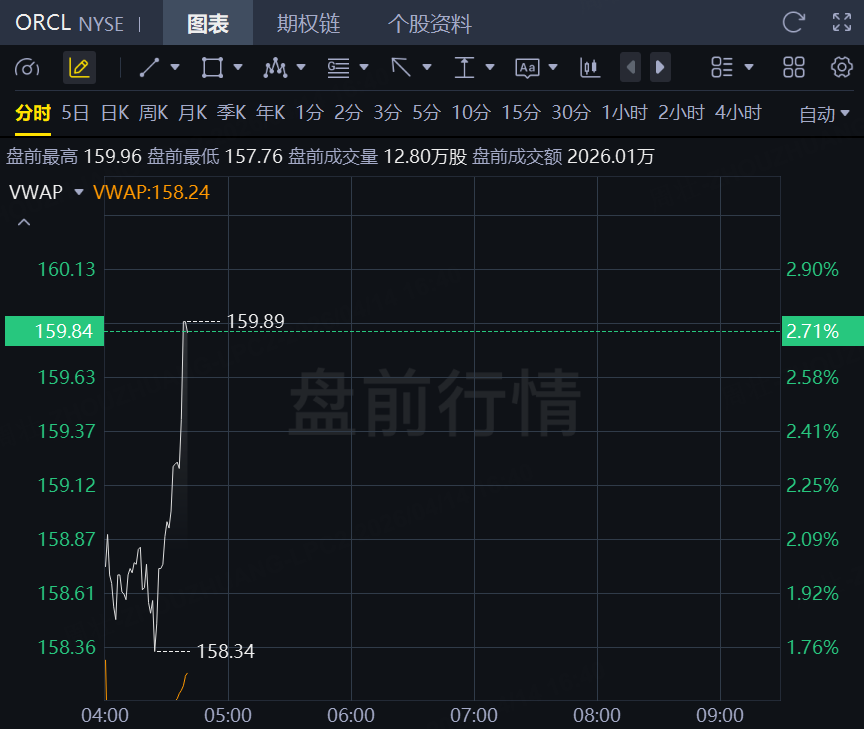
Task: Select the rectangle shape tool
Action: click(x=212, y=68)
